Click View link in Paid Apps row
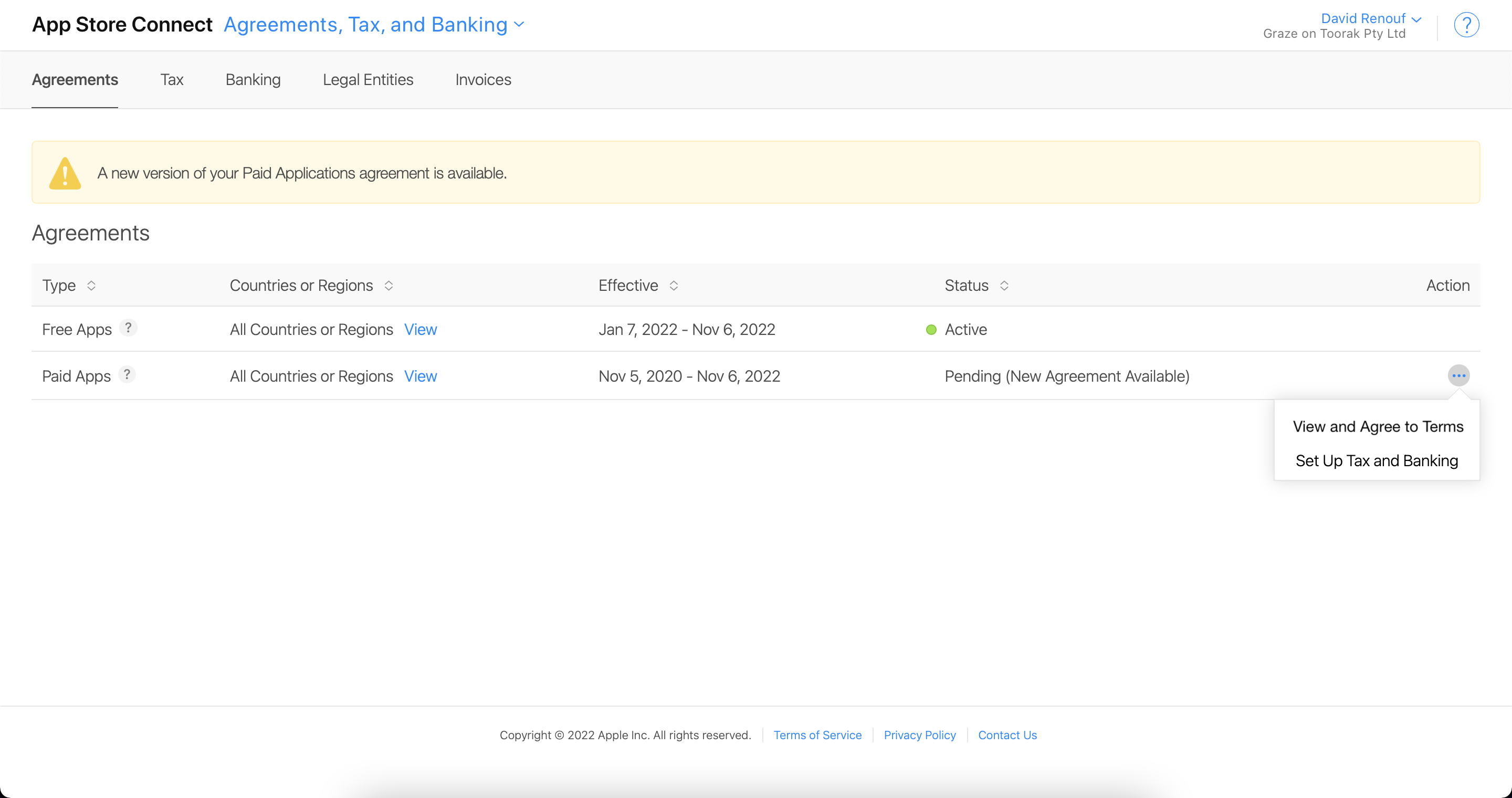The width and height of the screenshot is (1512, 798). [x=420, y=377]
